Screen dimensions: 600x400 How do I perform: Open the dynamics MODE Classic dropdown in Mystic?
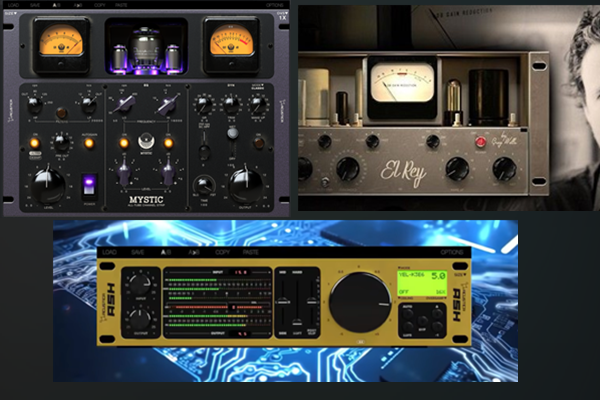point(258,87)
